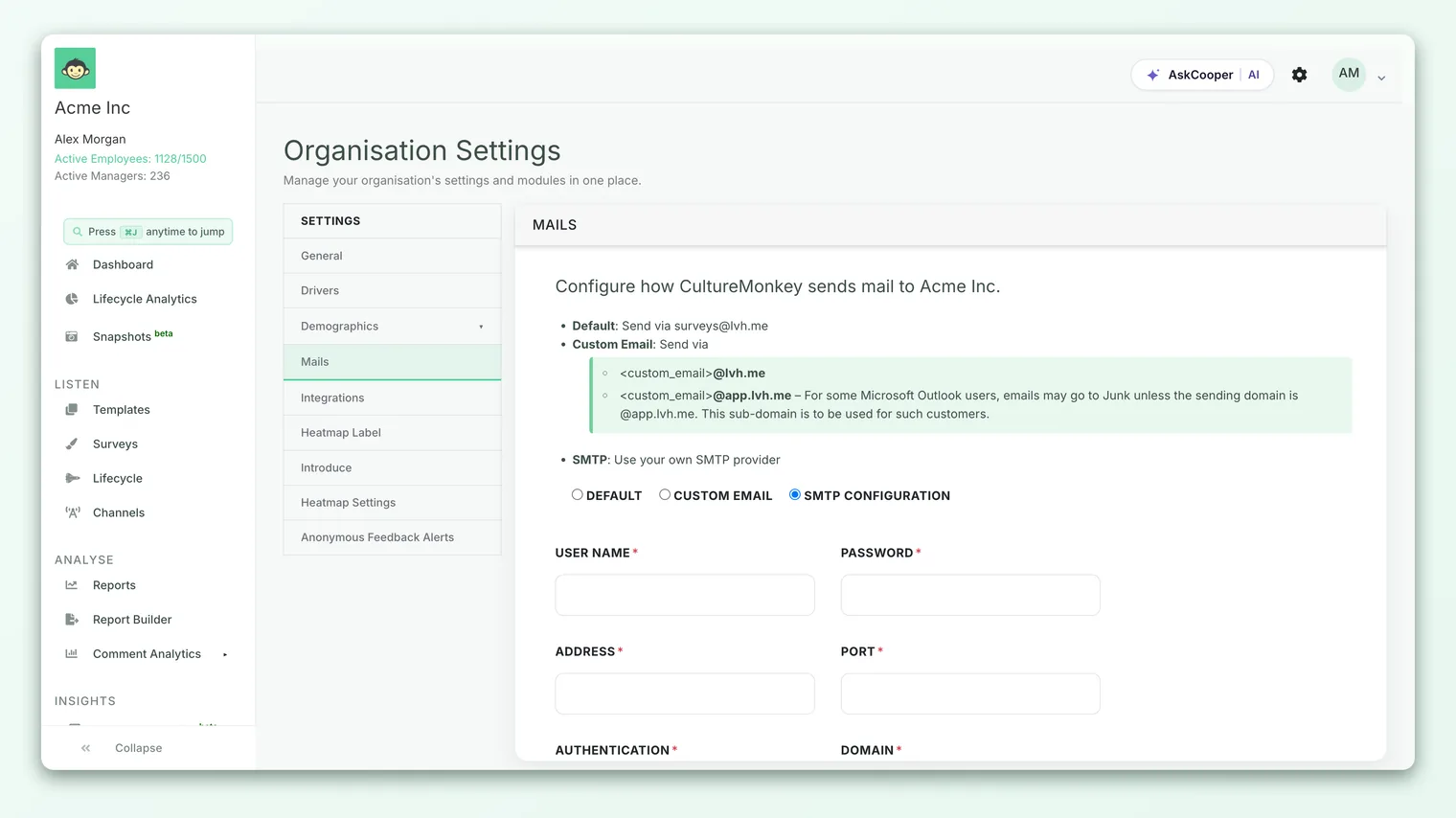Click the Surveys brush icon

72,444
